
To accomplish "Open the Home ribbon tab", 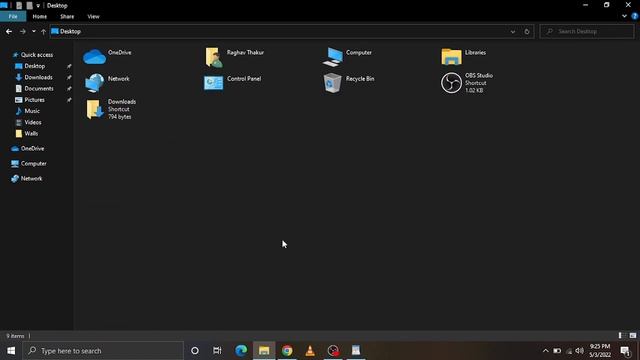I will coord(40,16).
